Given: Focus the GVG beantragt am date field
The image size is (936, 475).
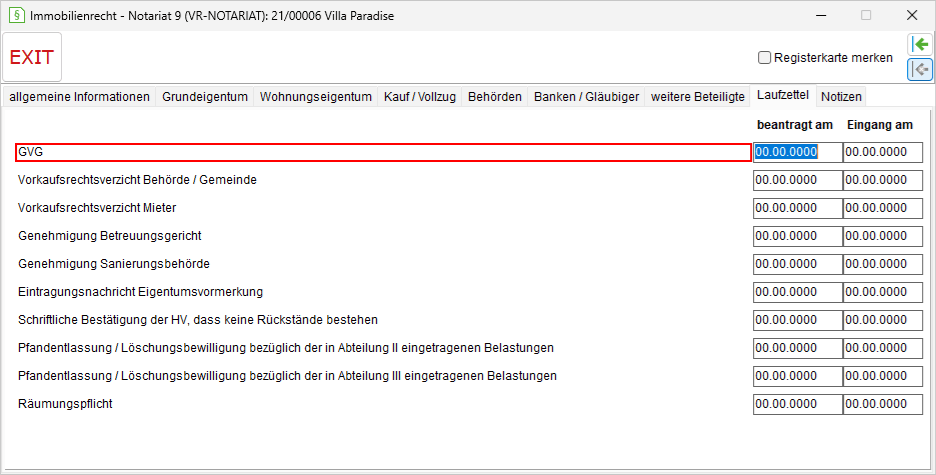Looking at the screenshot, I should pyautogui.click(x=798, y=152).
